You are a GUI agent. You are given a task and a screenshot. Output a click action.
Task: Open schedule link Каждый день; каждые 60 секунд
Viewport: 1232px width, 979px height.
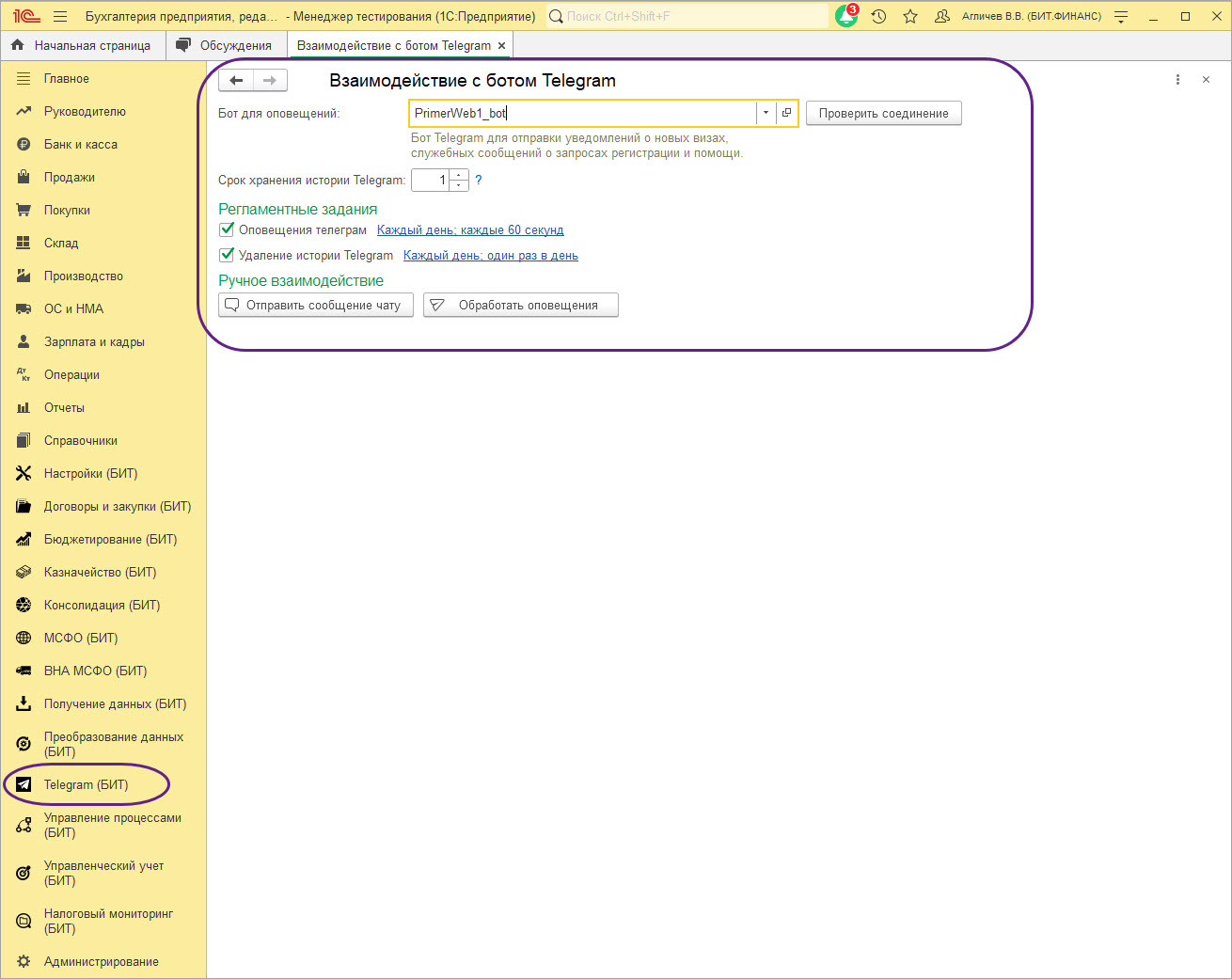click(470, 229)
